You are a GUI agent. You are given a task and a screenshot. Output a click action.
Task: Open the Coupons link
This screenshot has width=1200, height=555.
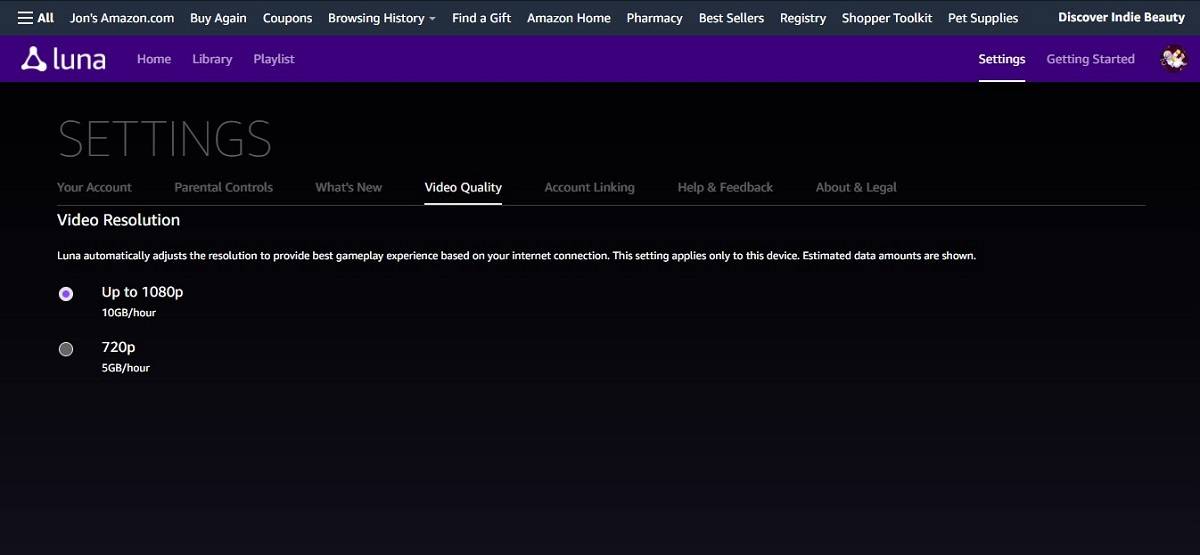click(x=287, y=18)
